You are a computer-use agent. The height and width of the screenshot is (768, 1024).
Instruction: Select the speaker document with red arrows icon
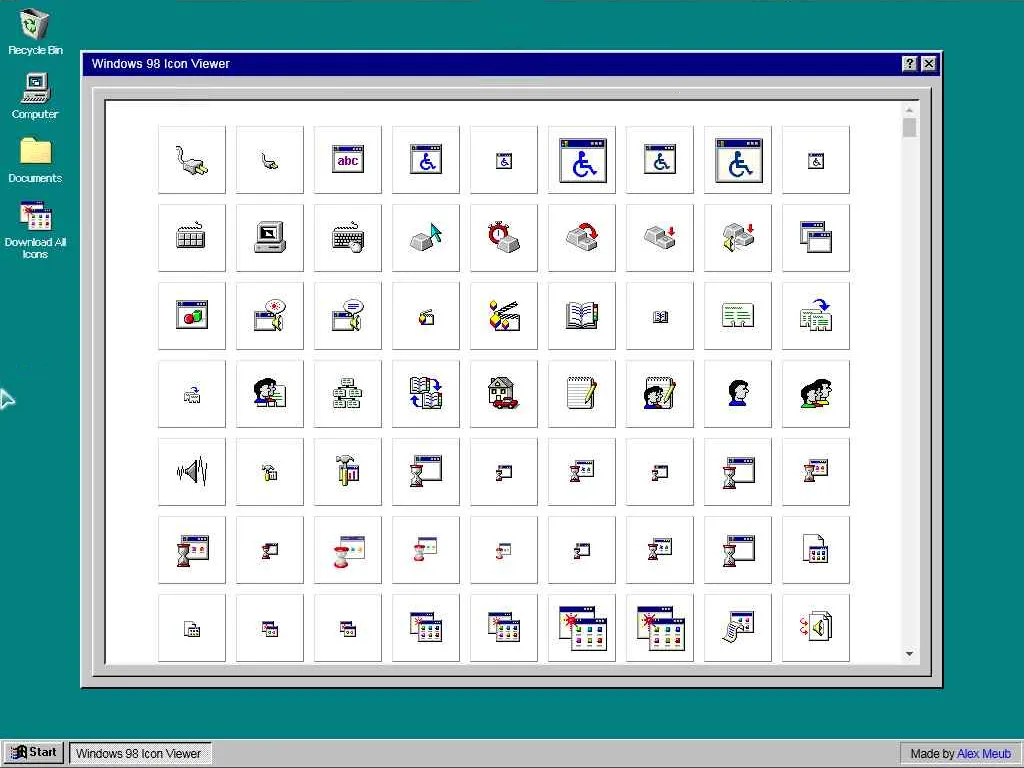pos(816,628)
